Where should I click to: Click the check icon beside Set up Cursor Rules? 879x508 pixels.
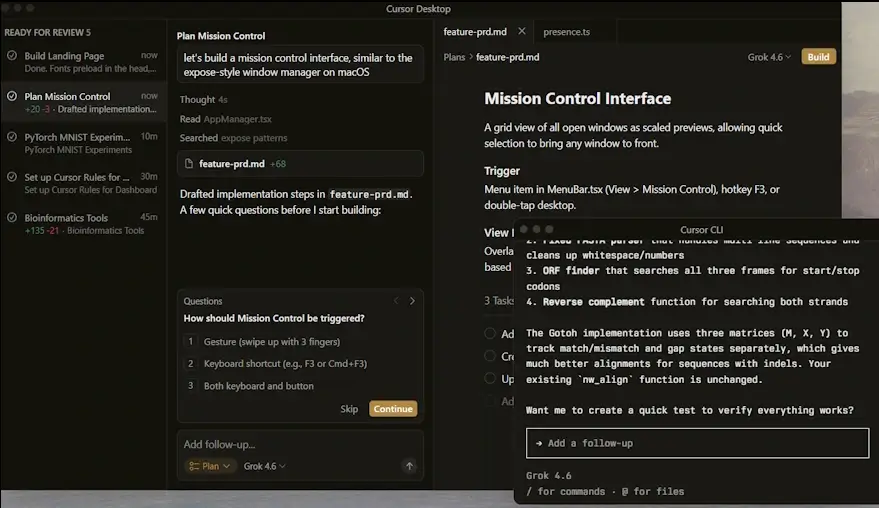(12, 177)
